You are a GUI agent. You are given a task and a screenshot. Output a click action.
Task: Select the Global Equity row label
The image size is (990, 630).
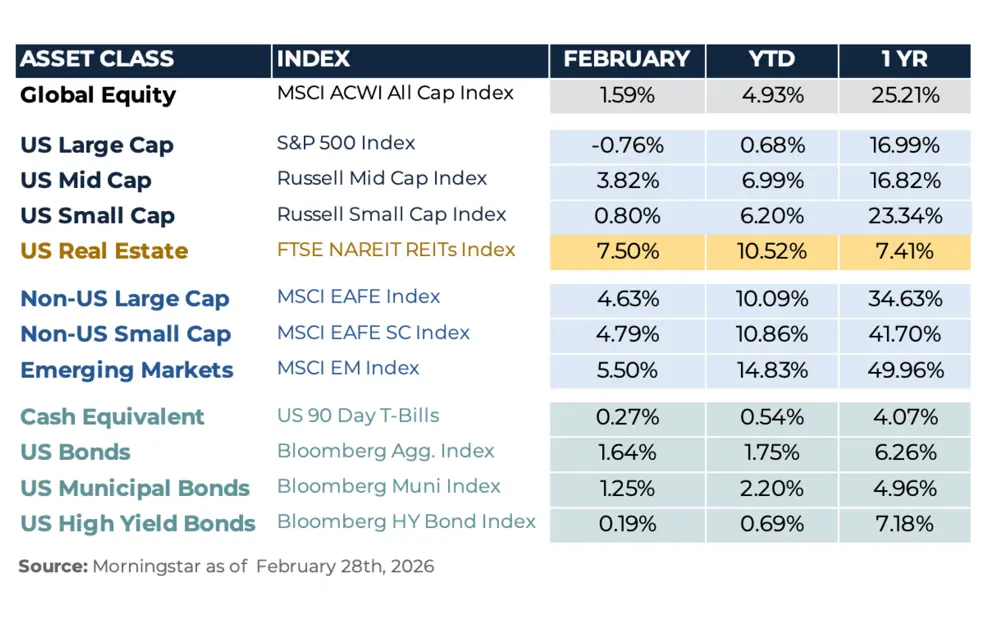point(98,95)
